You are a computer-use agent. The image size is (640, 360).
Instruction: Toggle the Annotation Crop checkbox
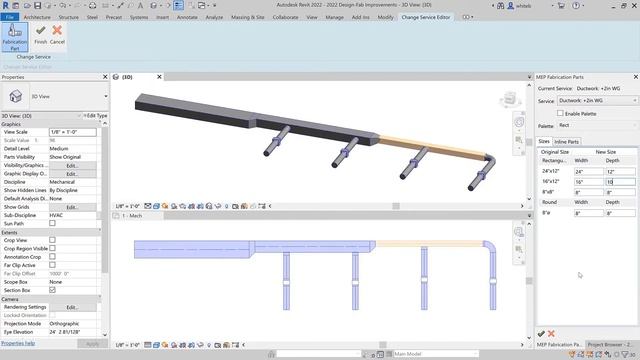(x=52, y=257)
